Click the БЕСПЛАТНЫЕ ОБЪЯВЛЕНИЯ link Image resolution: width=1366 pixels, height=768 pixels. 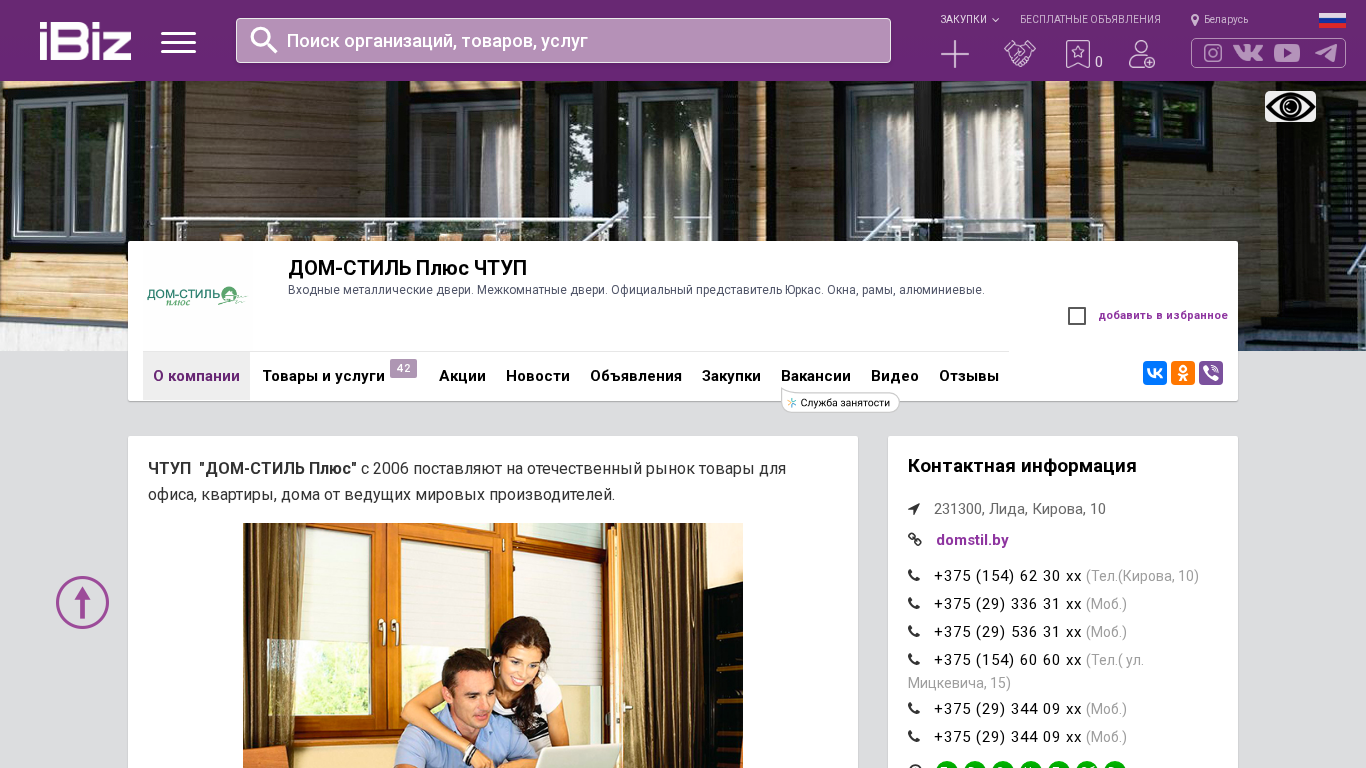[x=1090, y=20]
